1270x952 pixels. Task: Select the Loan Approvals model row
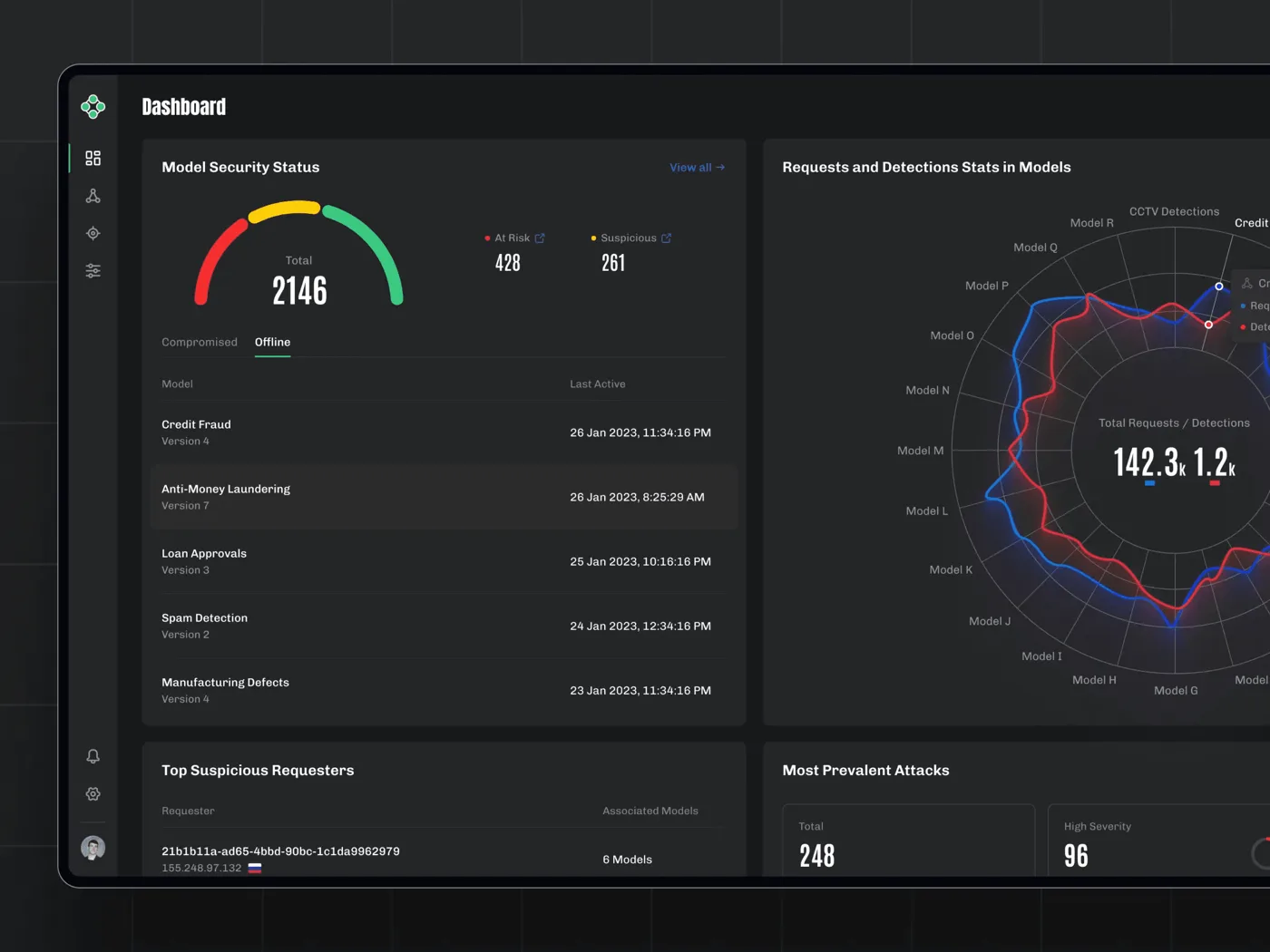(x=444, y=561)
